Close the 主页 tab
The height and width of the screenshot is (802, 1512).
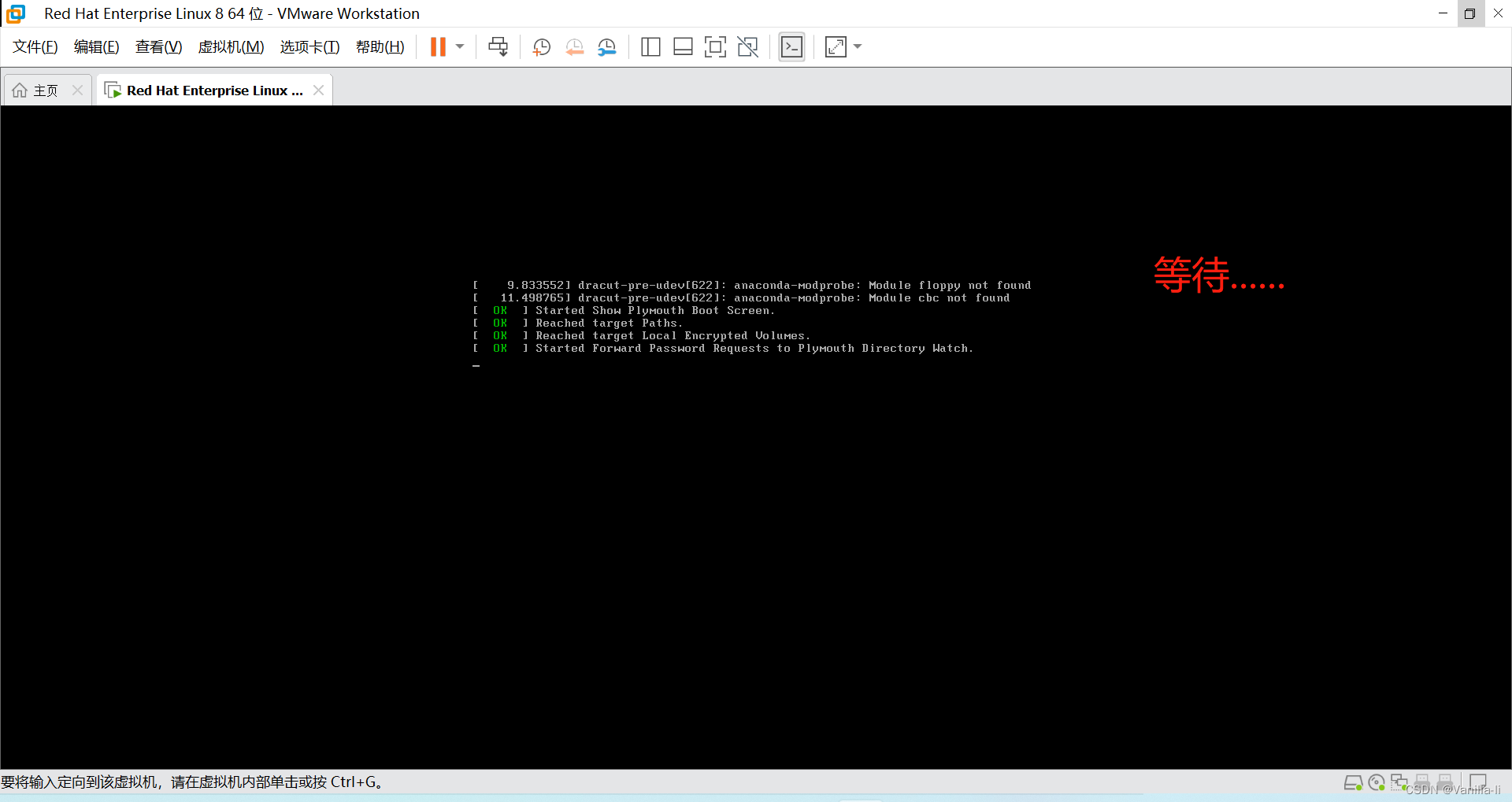(77, 91)
